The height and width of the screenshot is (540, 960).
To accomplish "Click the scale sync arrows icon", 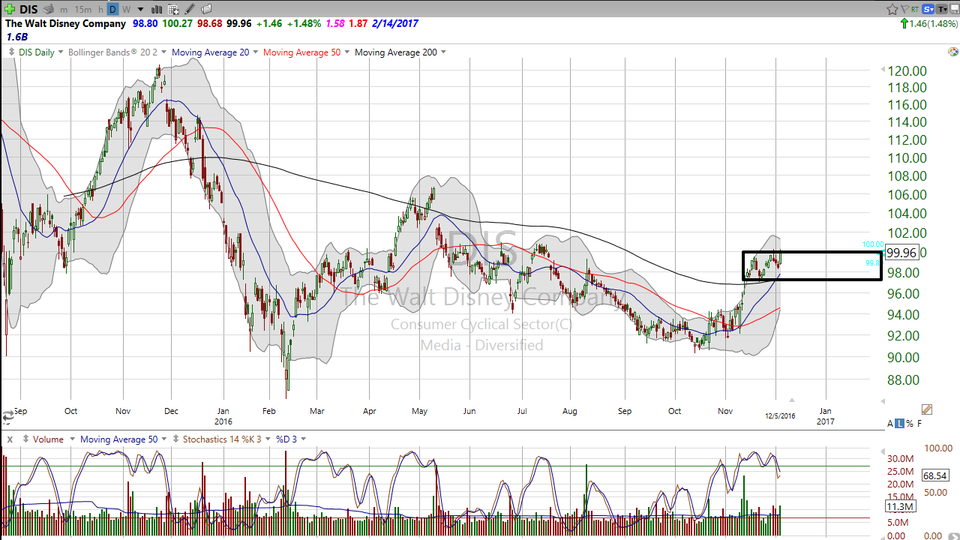I will tap(7, 416).
